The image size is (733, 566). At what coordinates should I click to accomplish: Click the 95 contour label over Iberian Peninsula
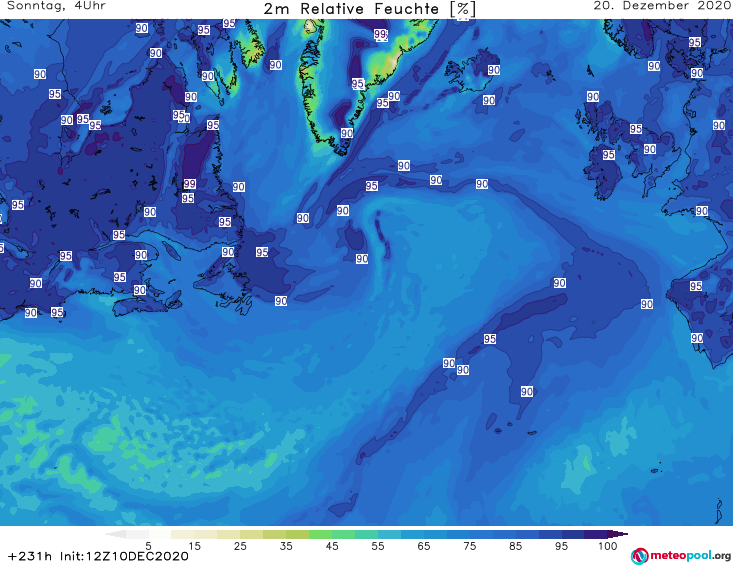point(696,286)
